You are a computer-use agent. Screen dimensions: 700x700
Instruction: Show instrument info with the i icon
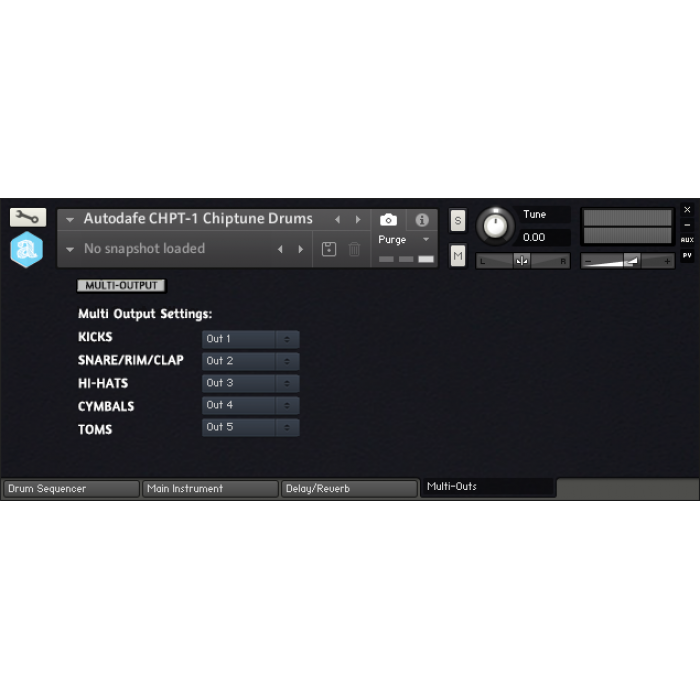(x=422, y=220)
